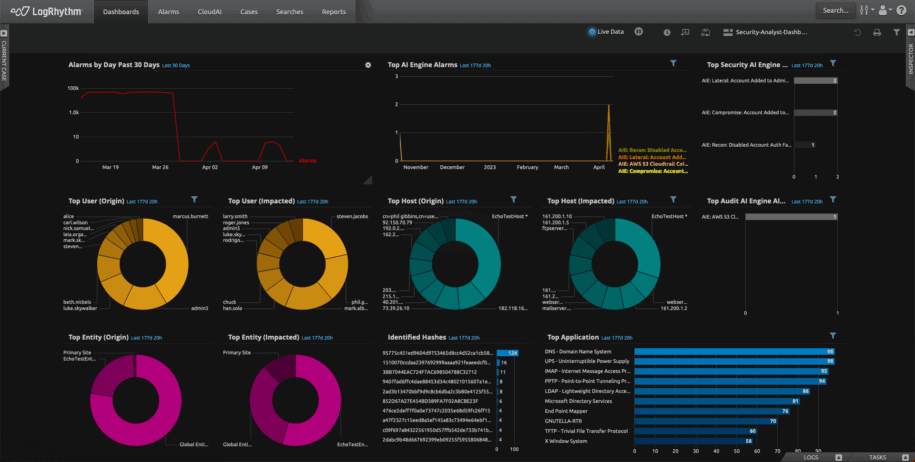Change Last 30 Days range on Alarms widget
915x462 pixels.
176,65
